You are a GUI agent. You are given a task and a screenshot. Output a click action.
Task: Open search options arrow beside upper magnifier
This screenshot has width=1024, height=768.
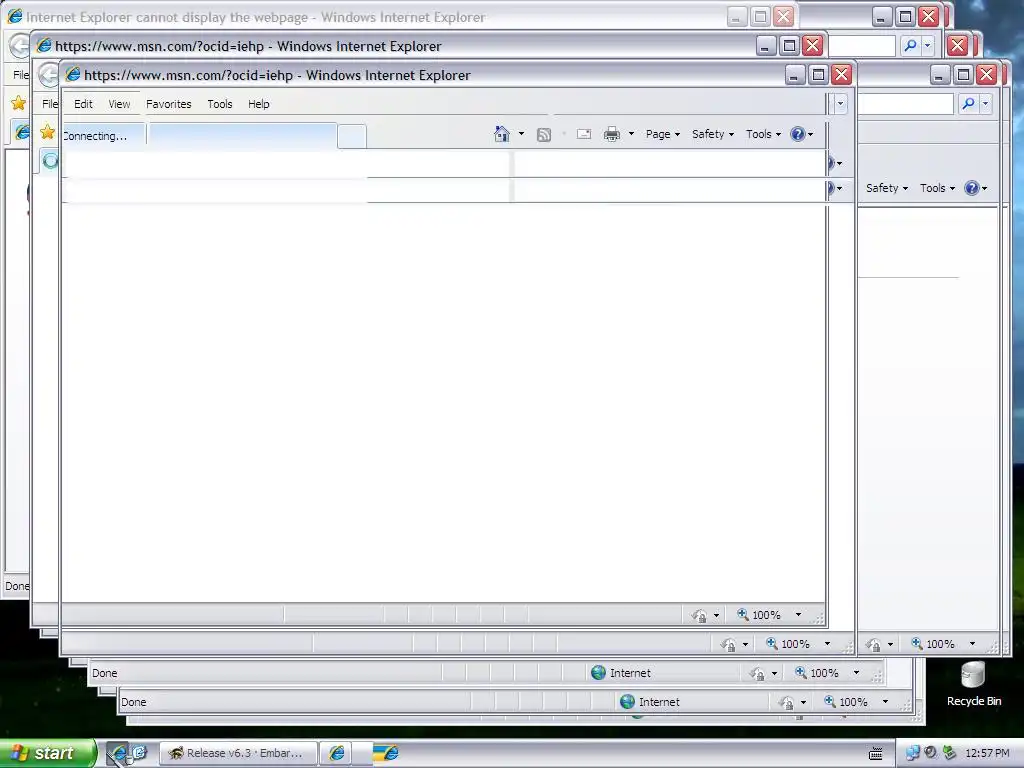click(927, 46)
